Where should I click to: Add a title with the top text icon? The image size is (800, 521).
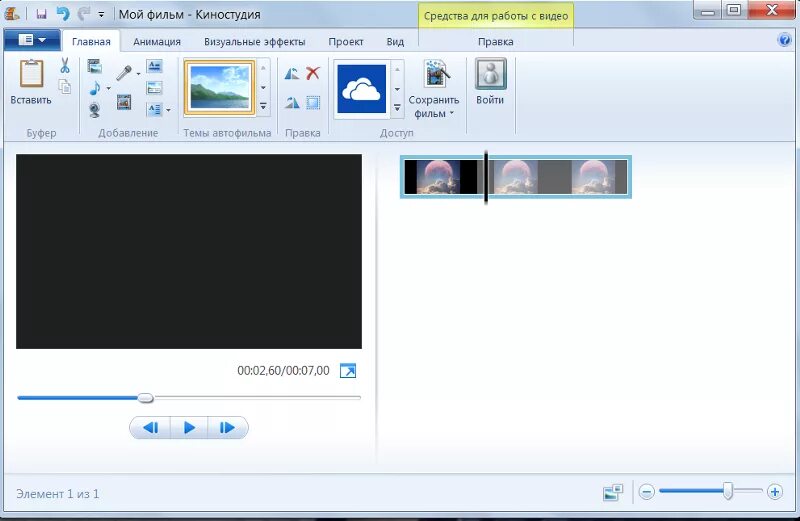pos(154,66)
